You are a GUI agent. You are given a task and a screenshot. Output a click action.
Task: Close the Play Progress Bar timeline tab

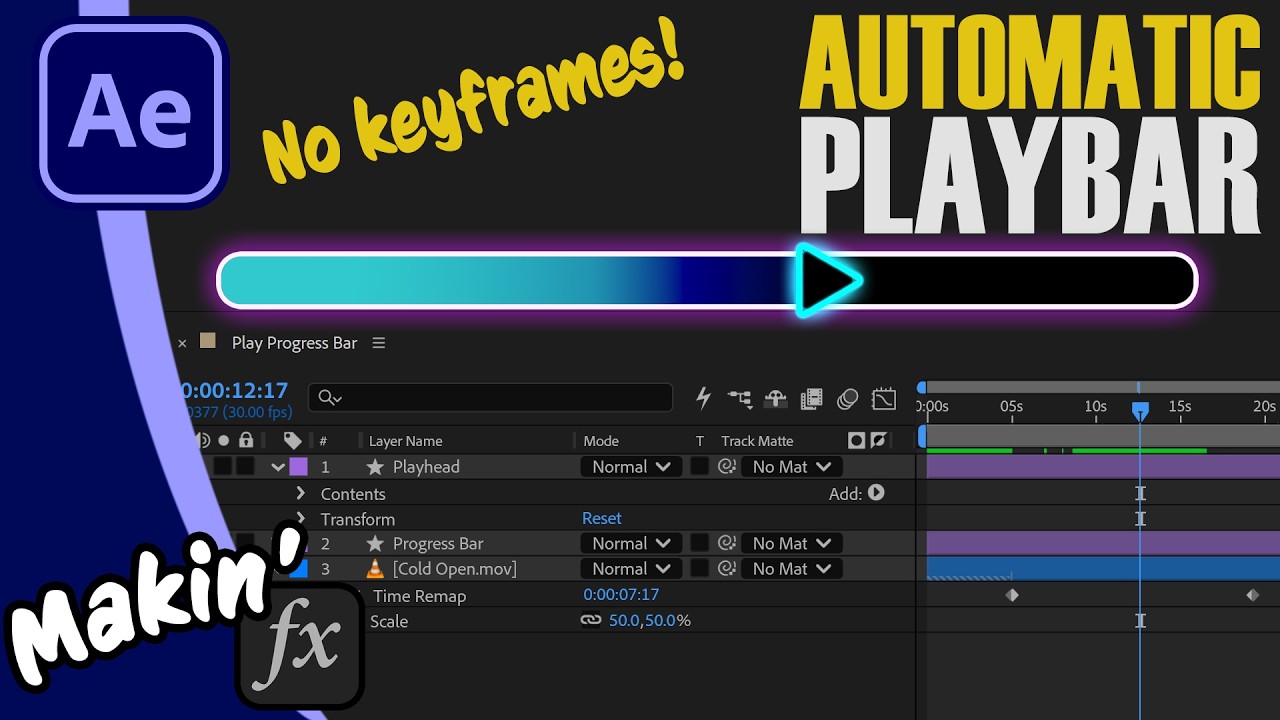coord(182,343)
